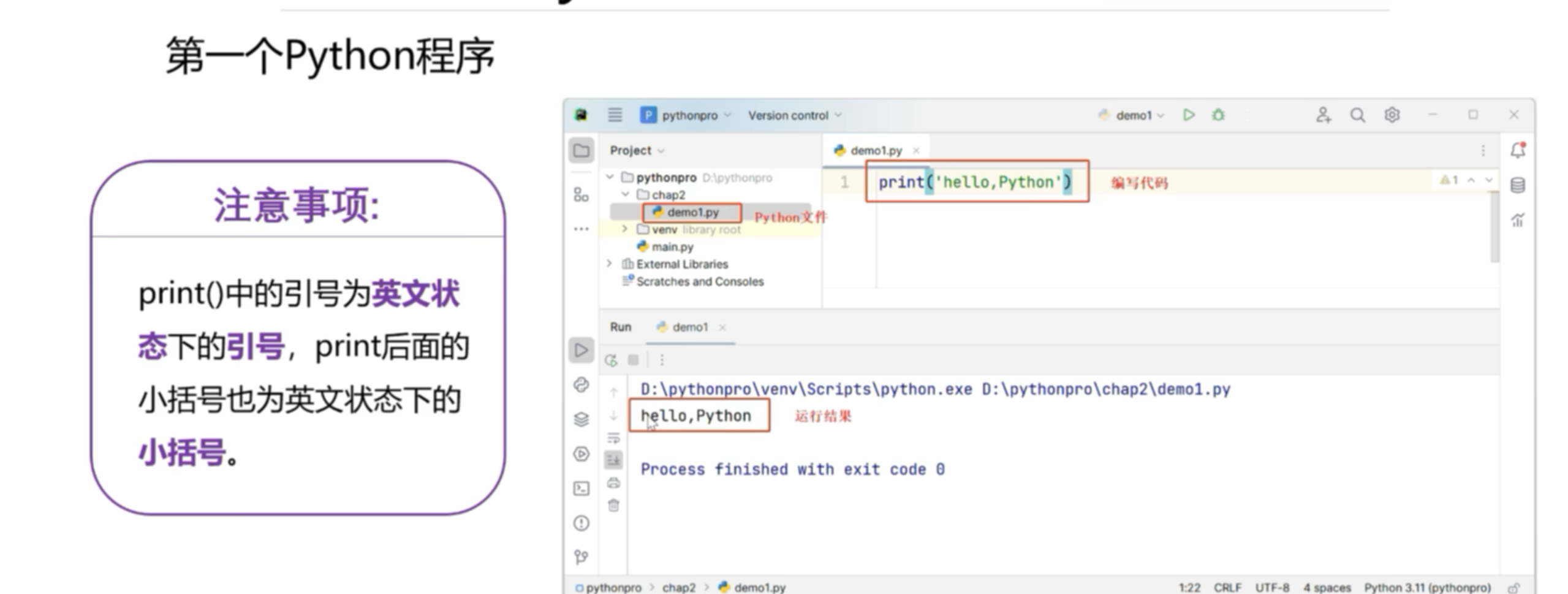Open Services tool window icon
Image resolution: width=1568 pixels, height=594 pixels.
tap(581, 454)
